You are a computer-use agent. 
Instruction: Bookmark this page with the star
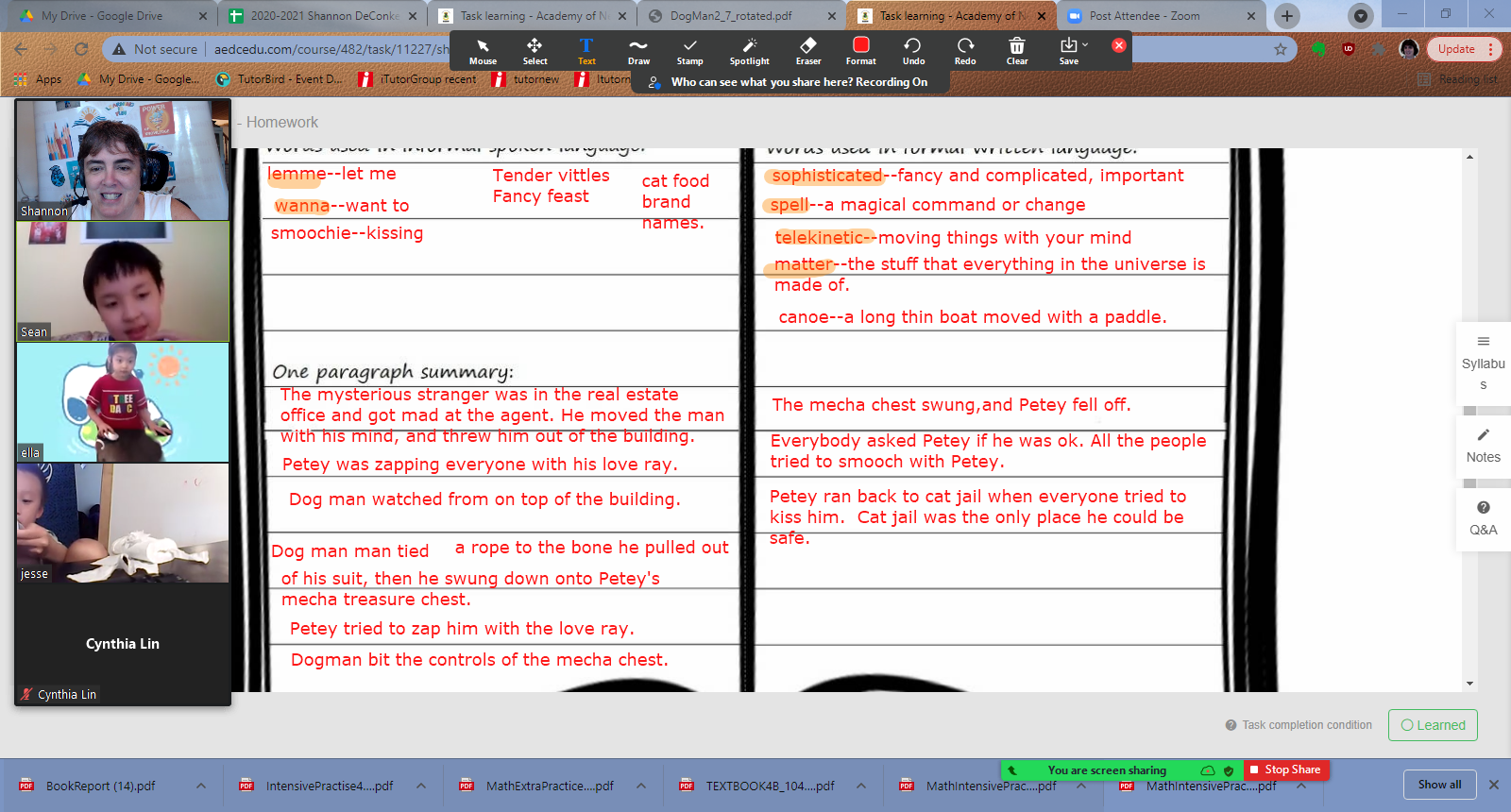point(1281,49)
